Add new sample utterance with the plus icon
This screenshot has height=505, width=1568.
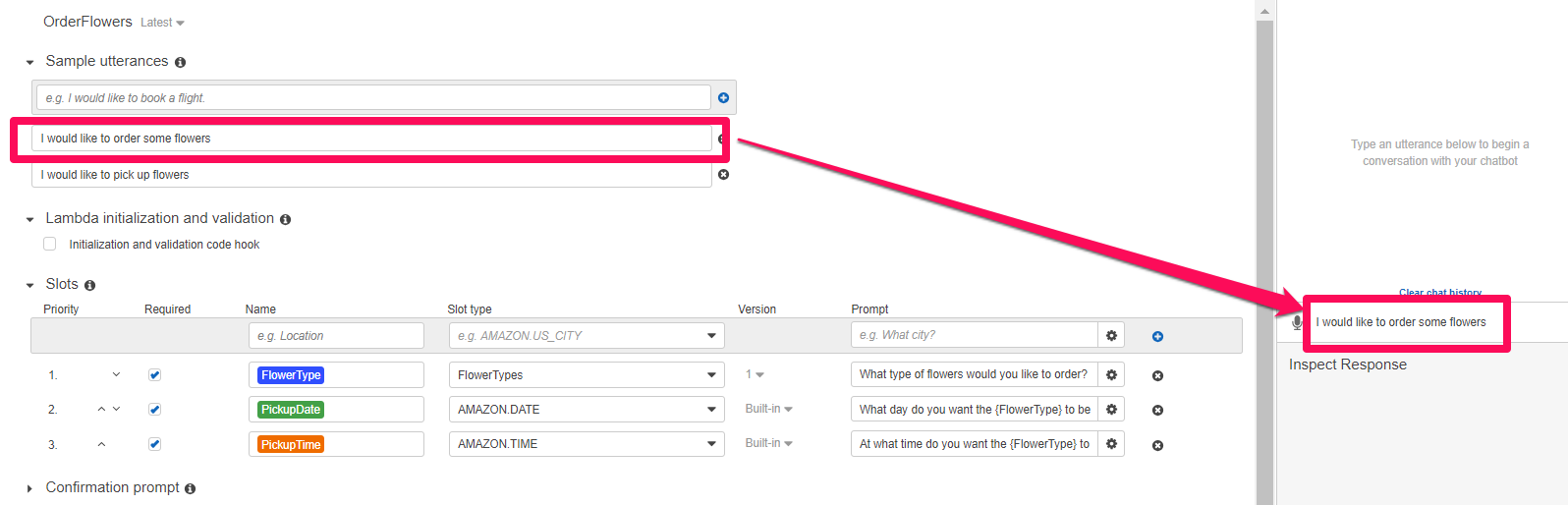723,98
